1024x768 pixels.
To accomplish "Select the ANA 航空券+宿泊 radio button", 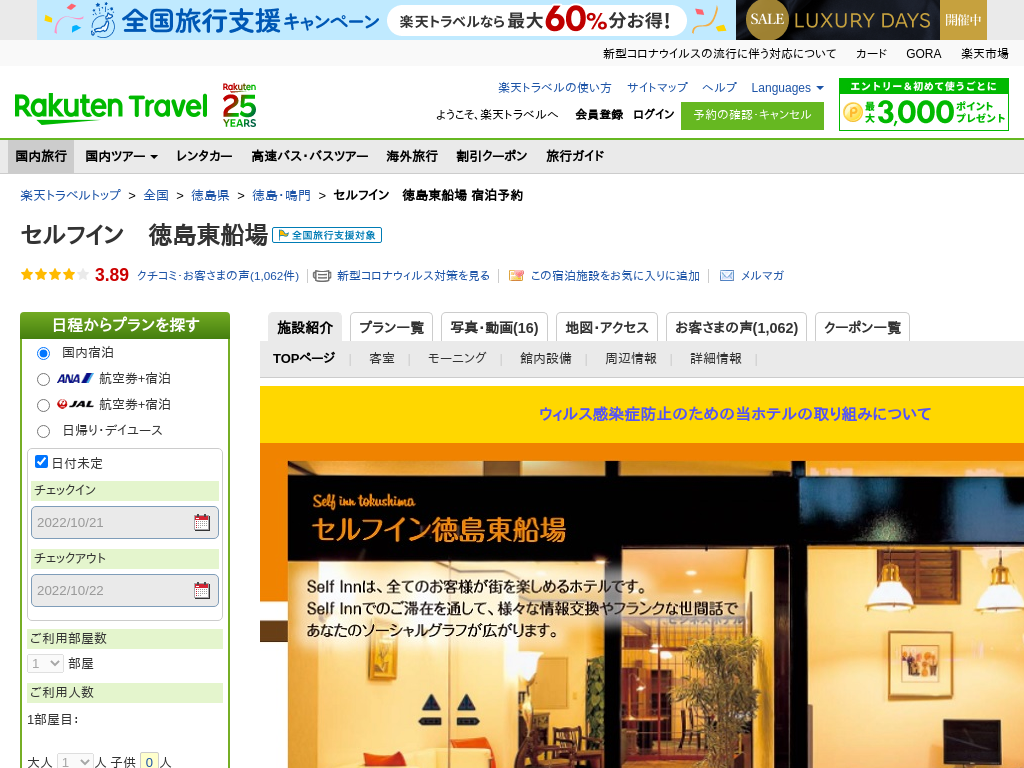I will click(43, 379).
